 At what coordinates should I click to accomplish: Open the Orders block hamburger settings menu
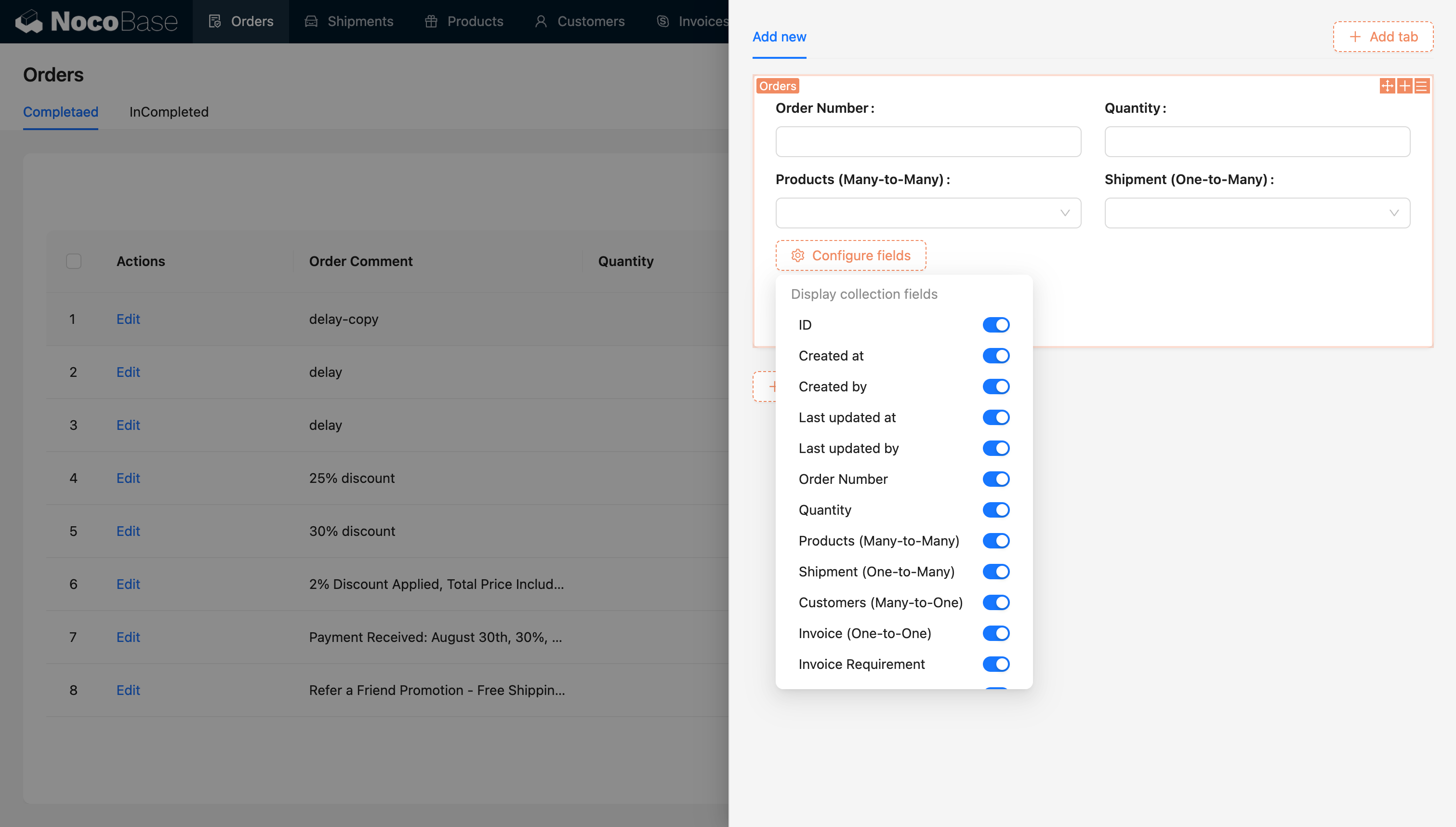click(x=1421, y=86)
